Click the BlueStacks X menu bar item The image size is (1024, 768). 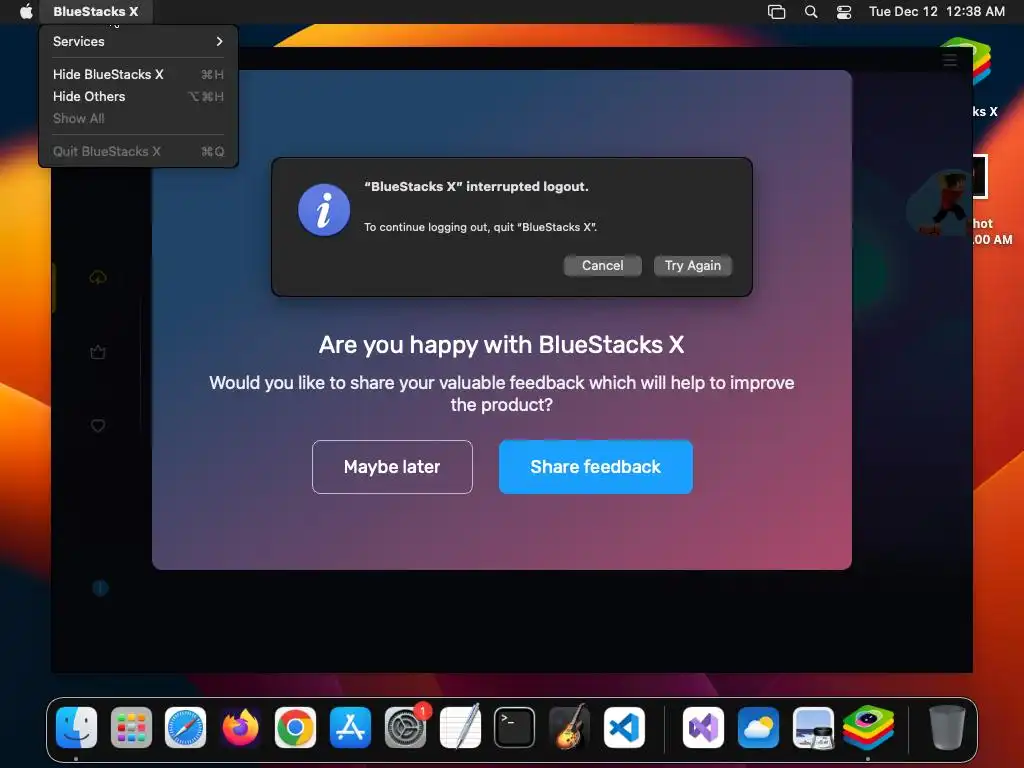(x=96, y=11)
